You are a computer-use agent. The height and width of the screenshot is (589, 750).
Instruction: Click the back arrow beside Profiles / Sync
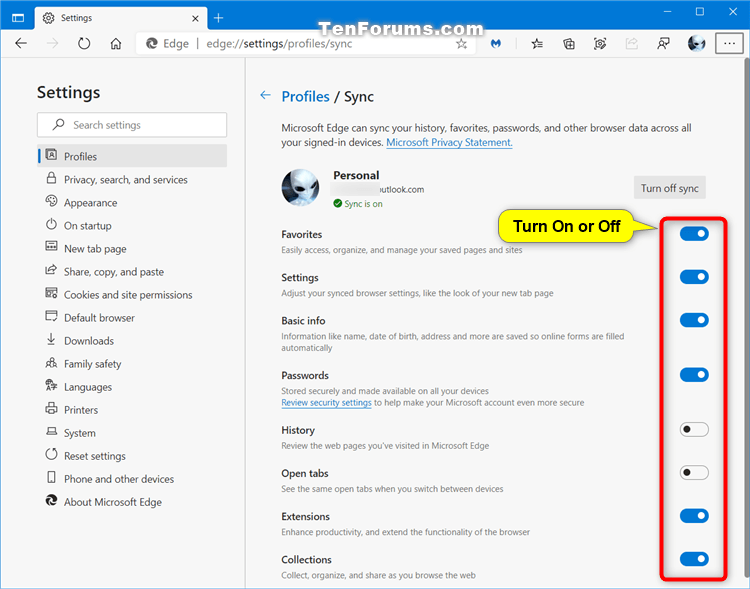pyautogui.click(x=265, y=95)
